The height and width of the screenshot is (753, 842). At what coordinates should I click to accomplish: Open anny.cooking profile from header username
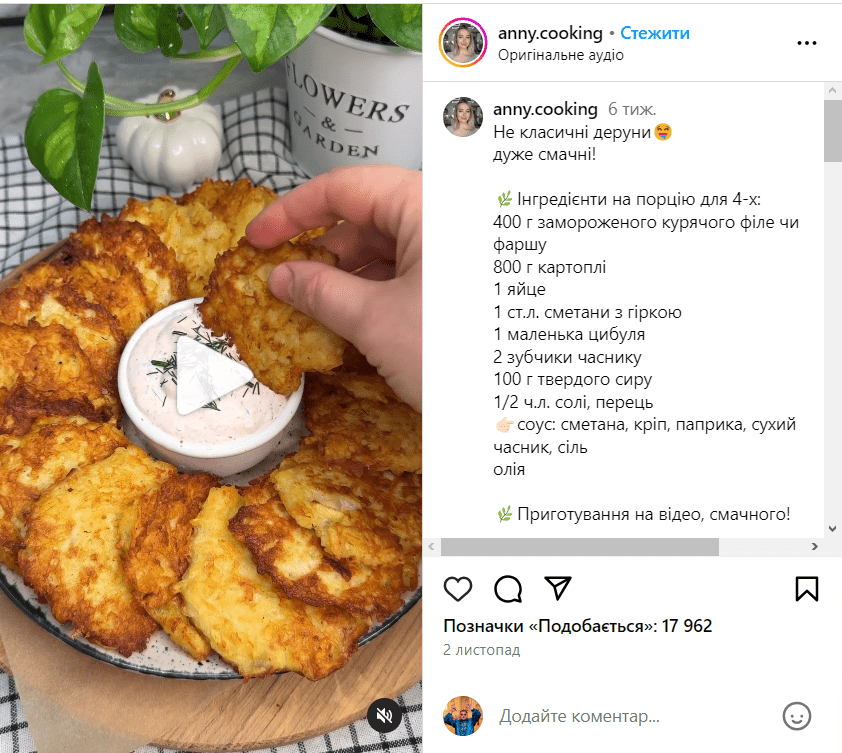click(x=550, y=33)
